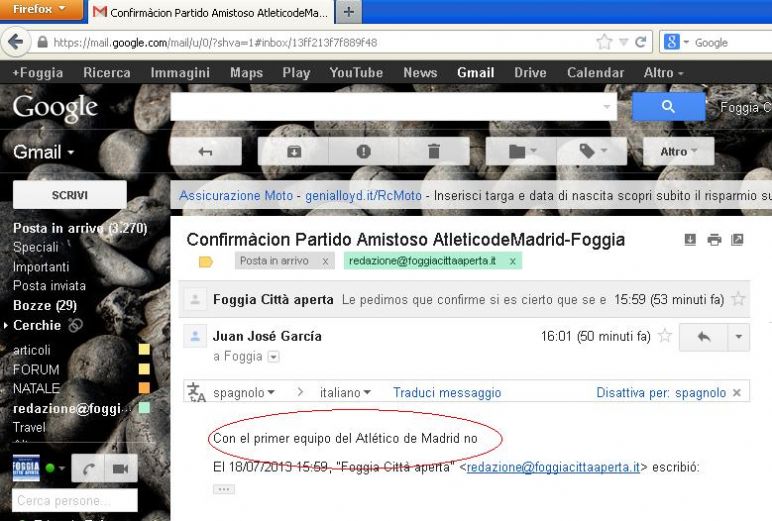This screenshot has width=772, height=521.
Task: Change source language from spagnolo
Action: point(244,392)
